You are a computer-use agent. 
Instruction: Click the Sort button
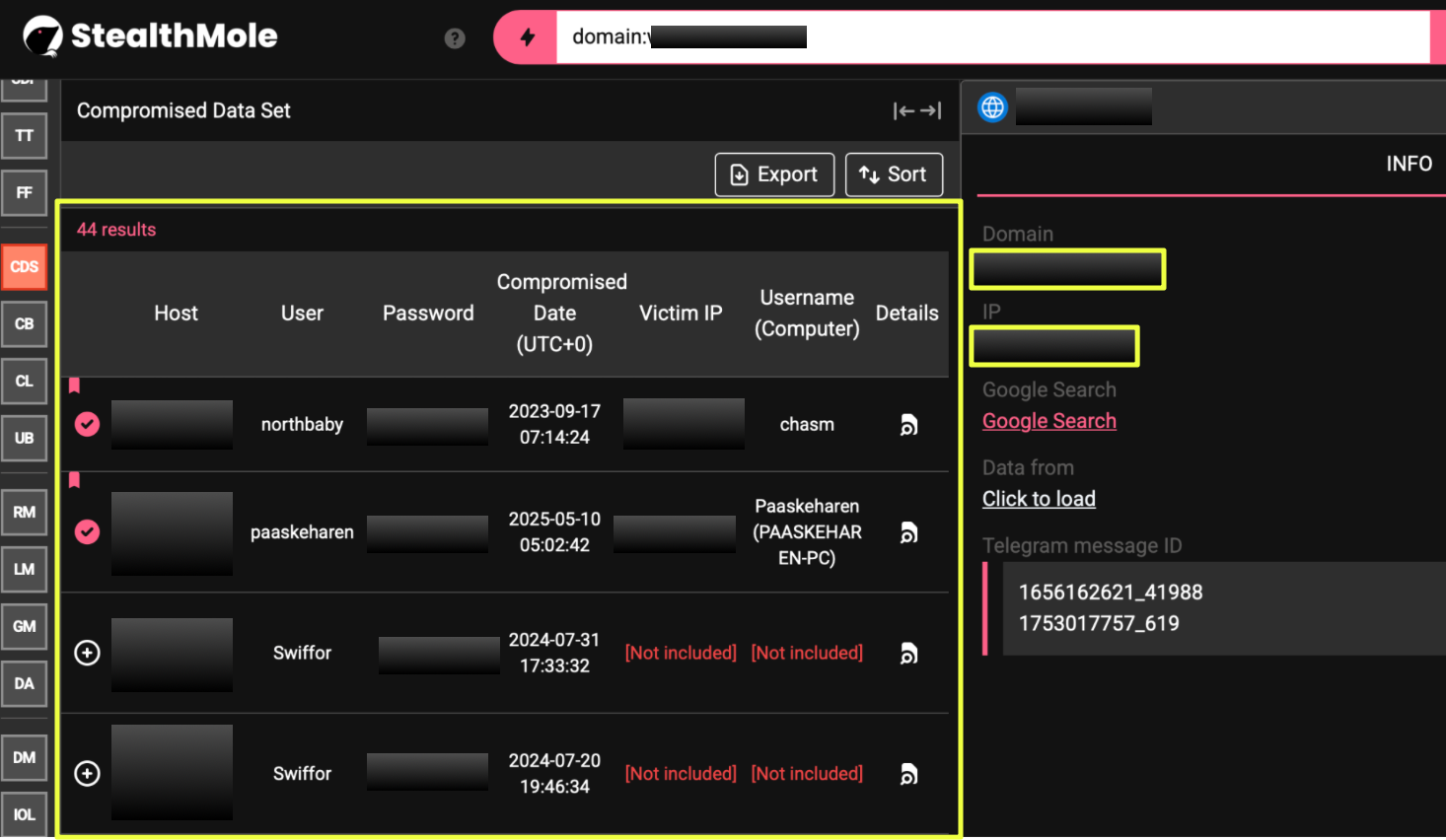[x=894, y=175]
